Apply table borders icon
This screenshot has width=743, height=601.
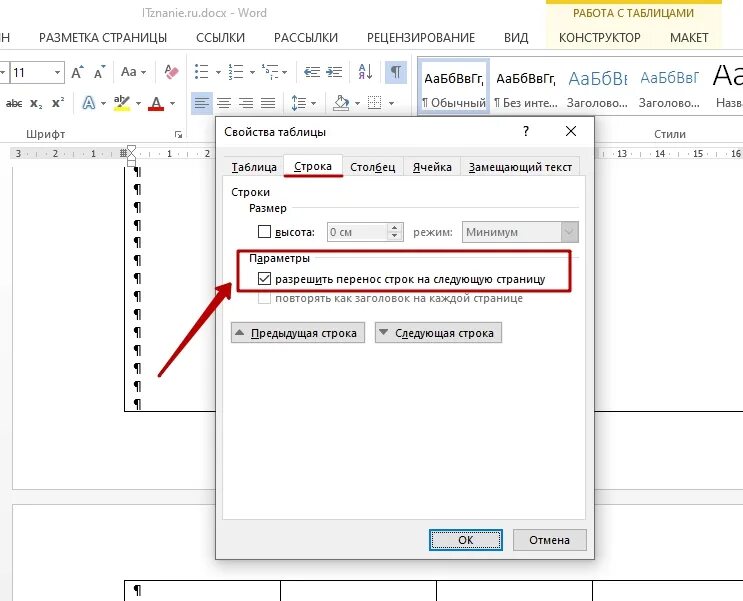(374, 103)
